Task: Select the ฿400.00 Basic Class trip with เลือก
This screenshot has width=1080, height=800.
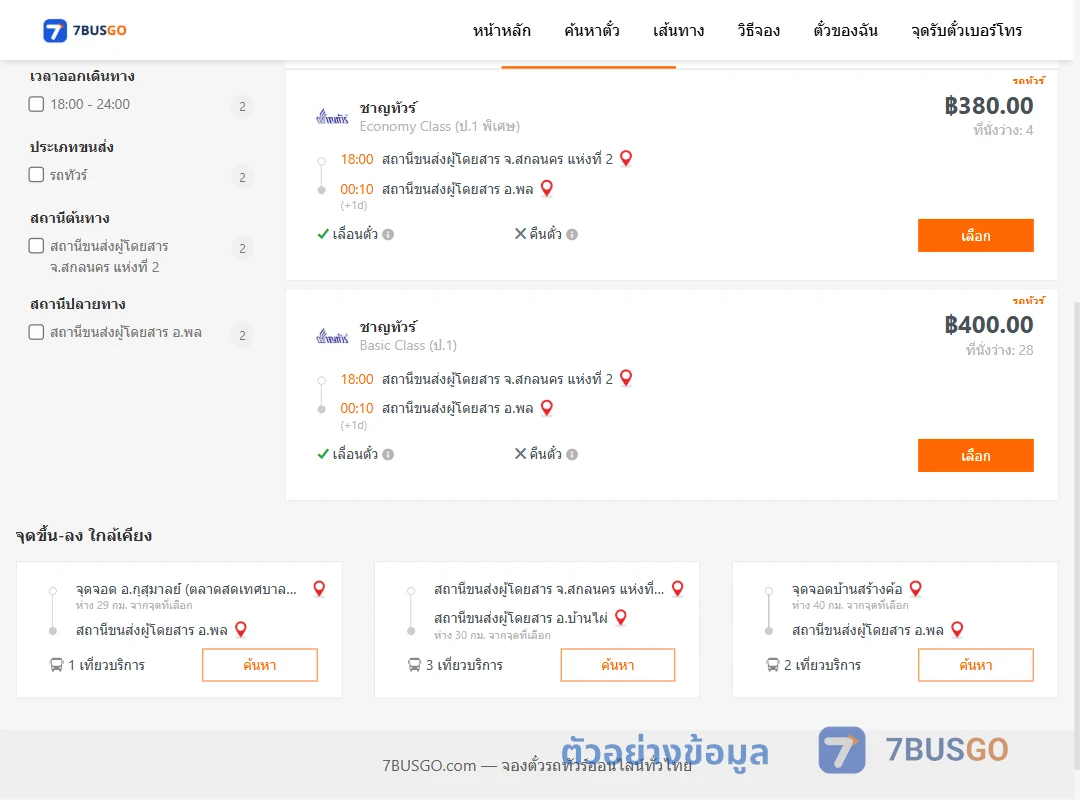Action: (975, 455)
